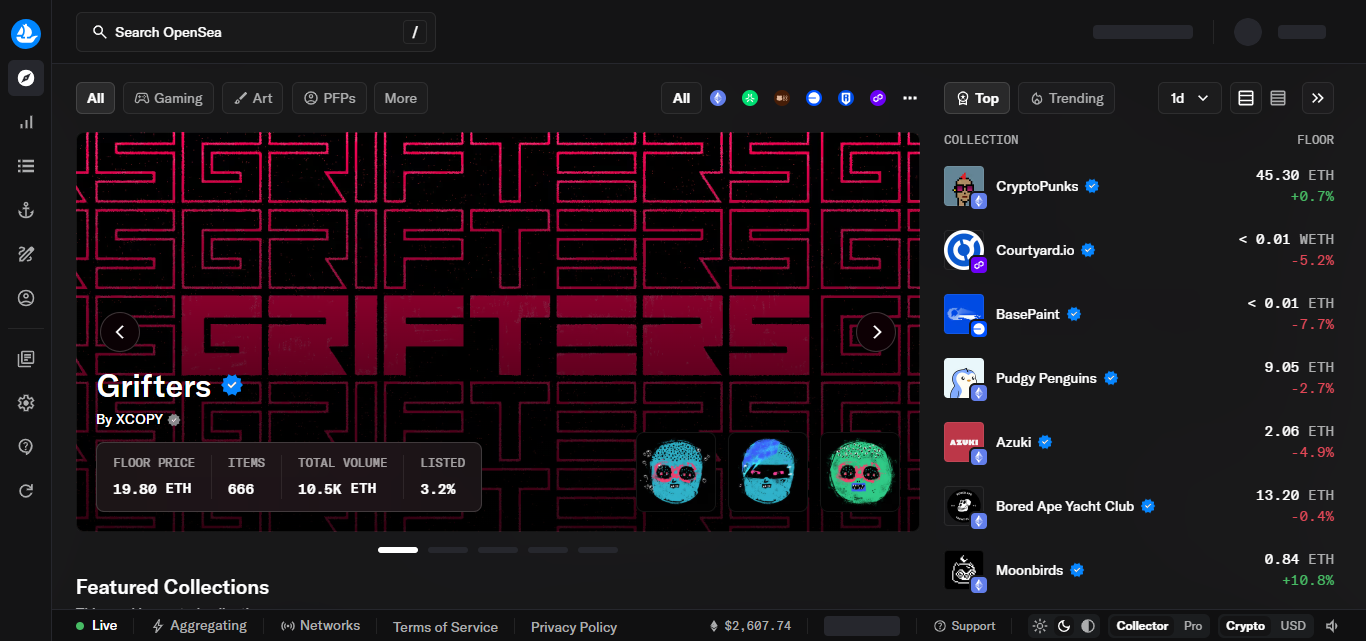Show more chains via three-dot icon
1366x641 pixels.
pos(910,98)
